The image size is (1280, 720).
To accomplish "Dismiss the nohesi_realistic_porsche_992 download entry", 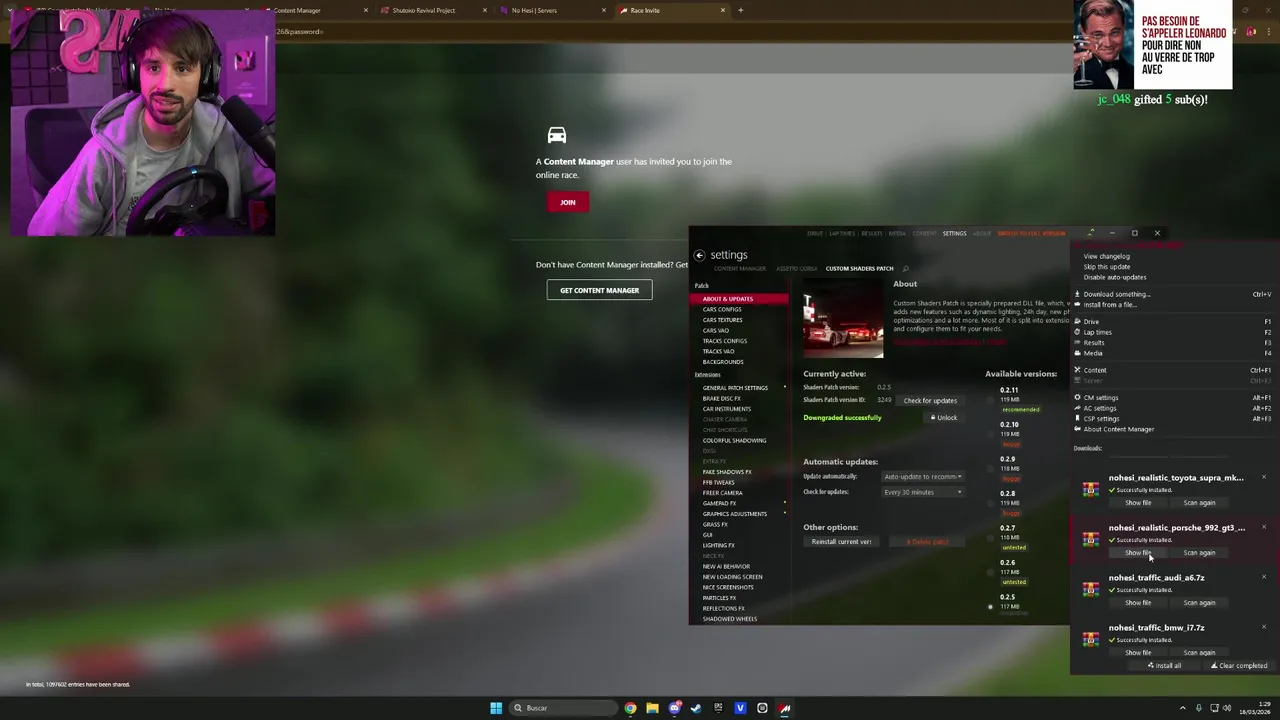I will pos(1263,527).
